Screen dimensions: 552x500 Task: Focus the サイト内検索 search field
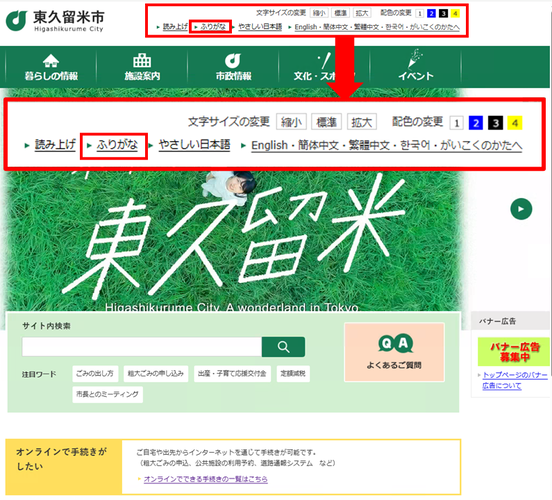click(142, 347)
